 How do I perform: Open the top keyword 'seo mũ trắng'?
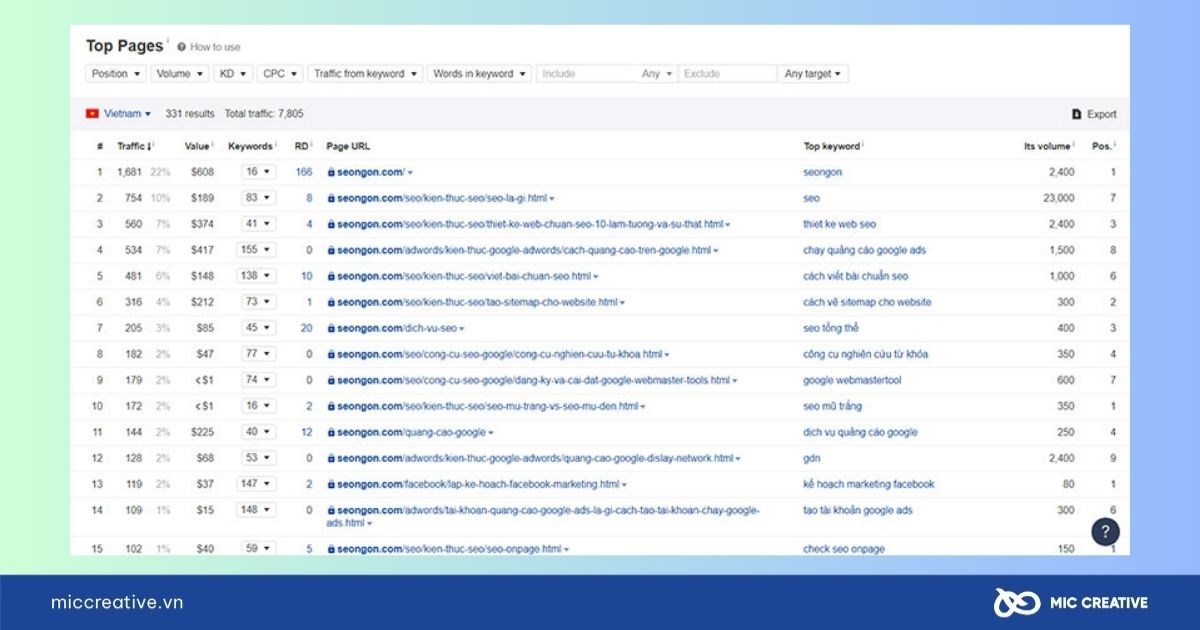tap(832, 406)
